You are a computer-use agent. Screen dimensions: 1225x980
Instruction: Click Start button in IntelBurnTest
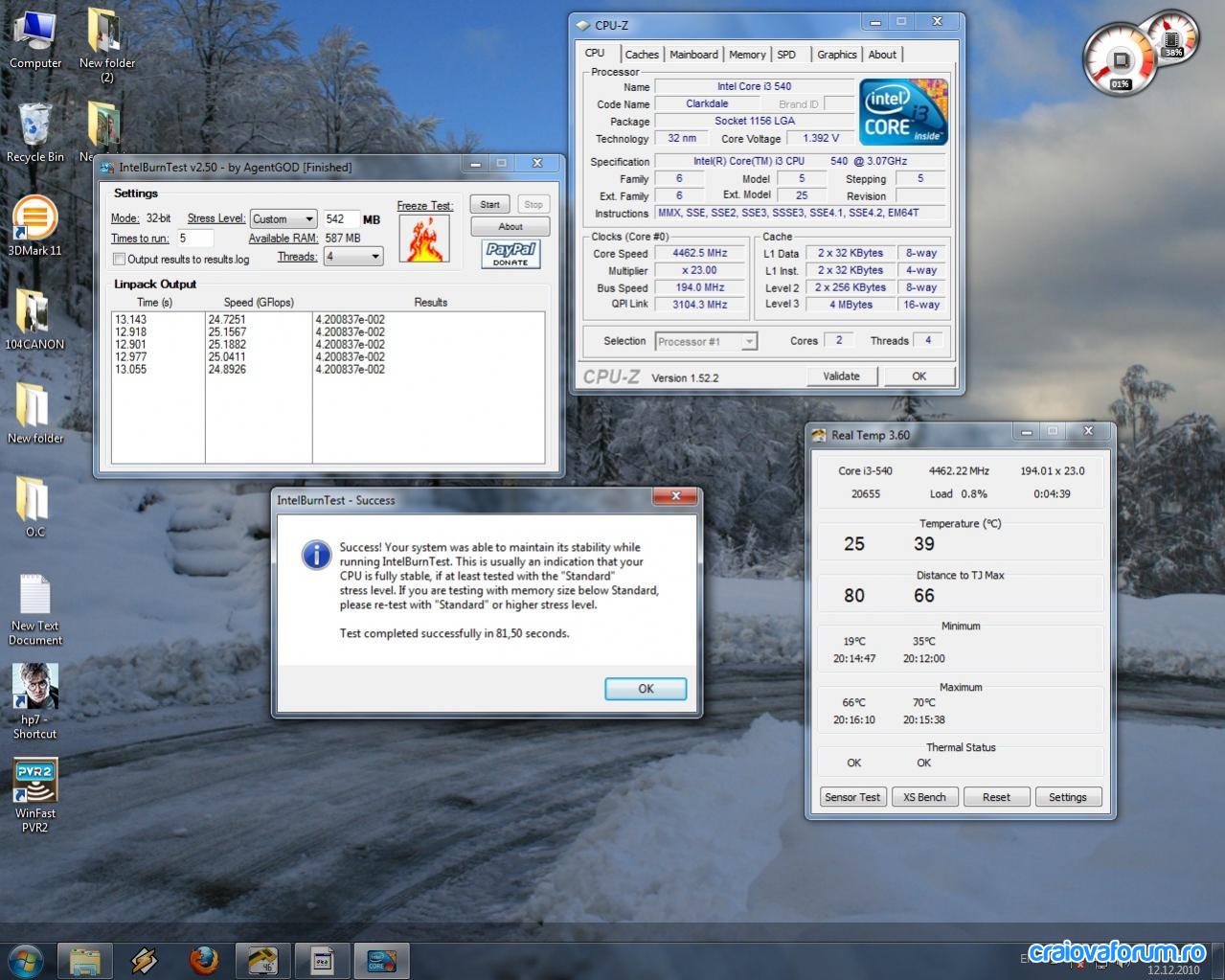(x=489, y=204)
